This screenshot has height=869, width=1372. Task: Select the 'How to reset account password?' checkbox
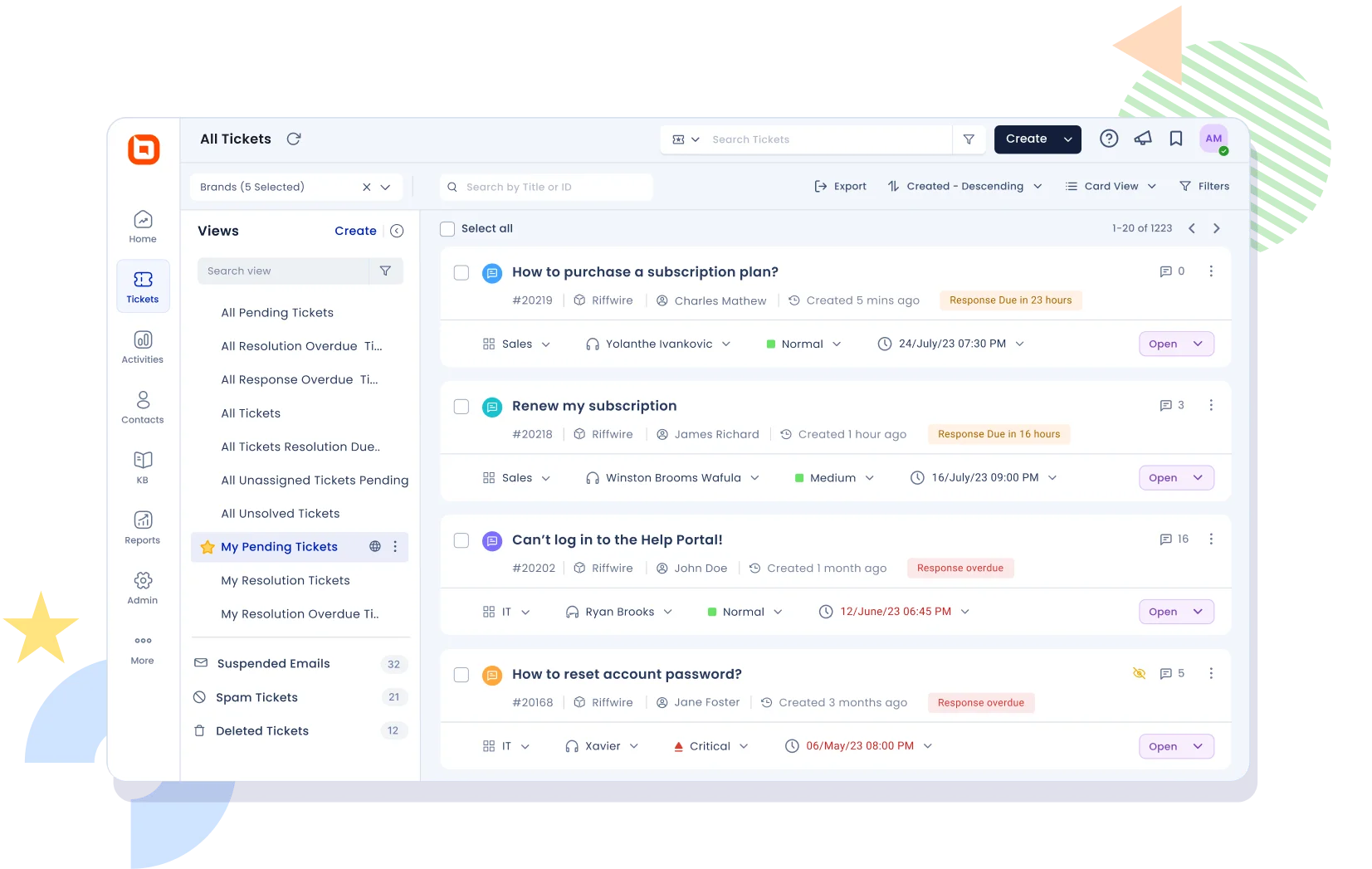[x=461, y=675]
